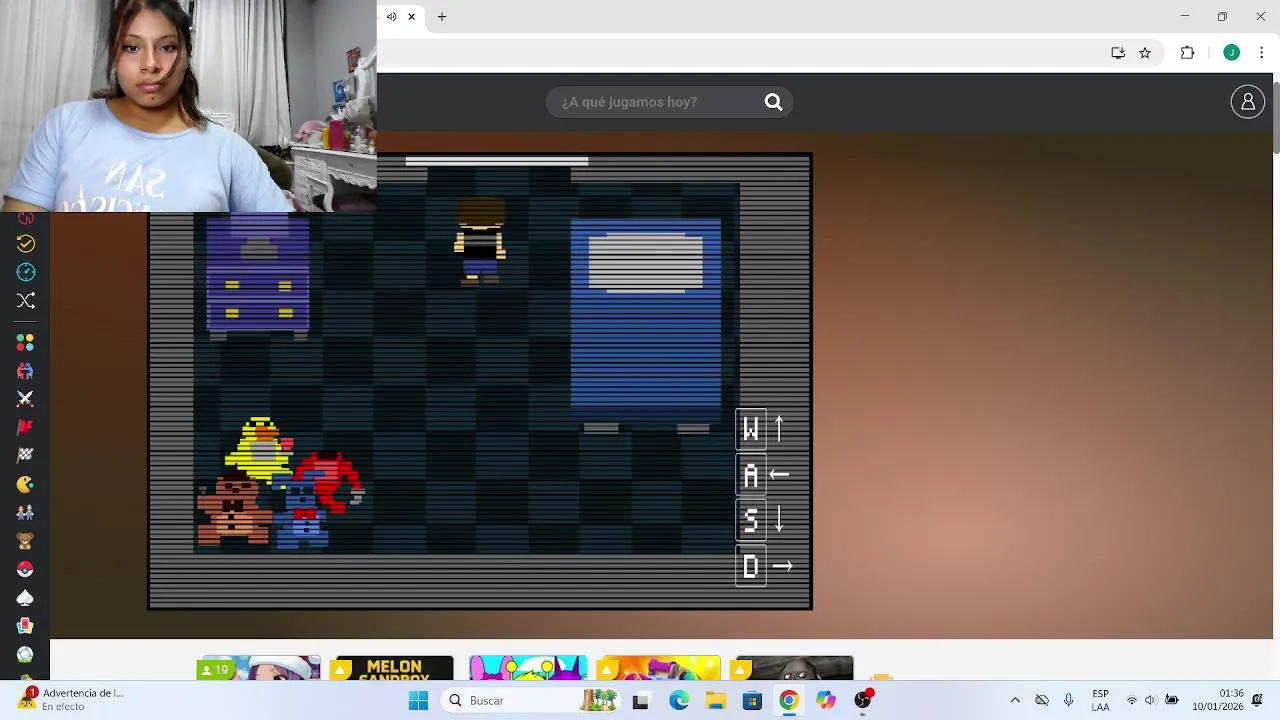The image size is (1280, 720).
Task: Open the notifications bell icon
Action: click(x=1258, y=700)
